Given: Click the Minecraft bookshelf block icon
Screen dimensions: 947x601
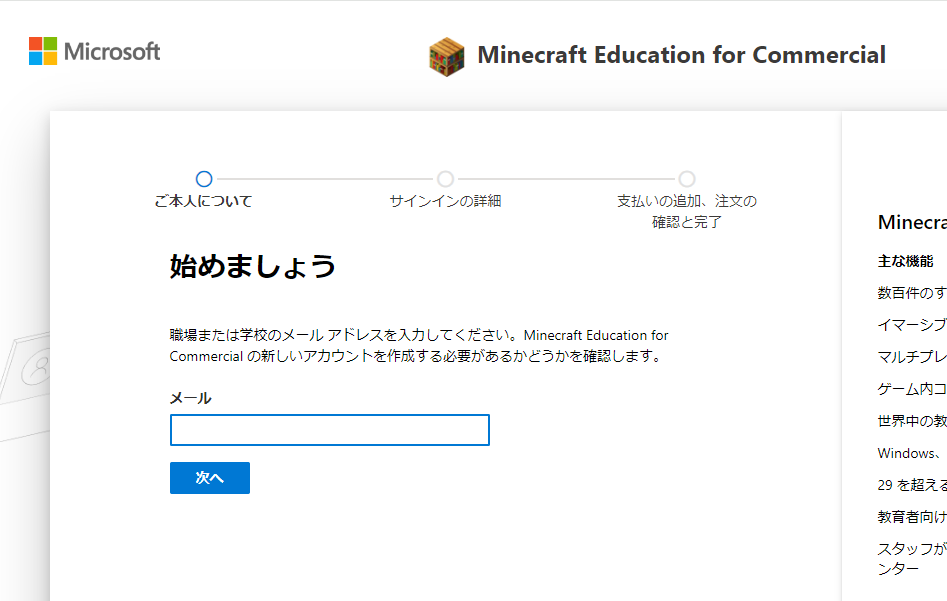Looking at the screenshot, I should tap(447, 57).
